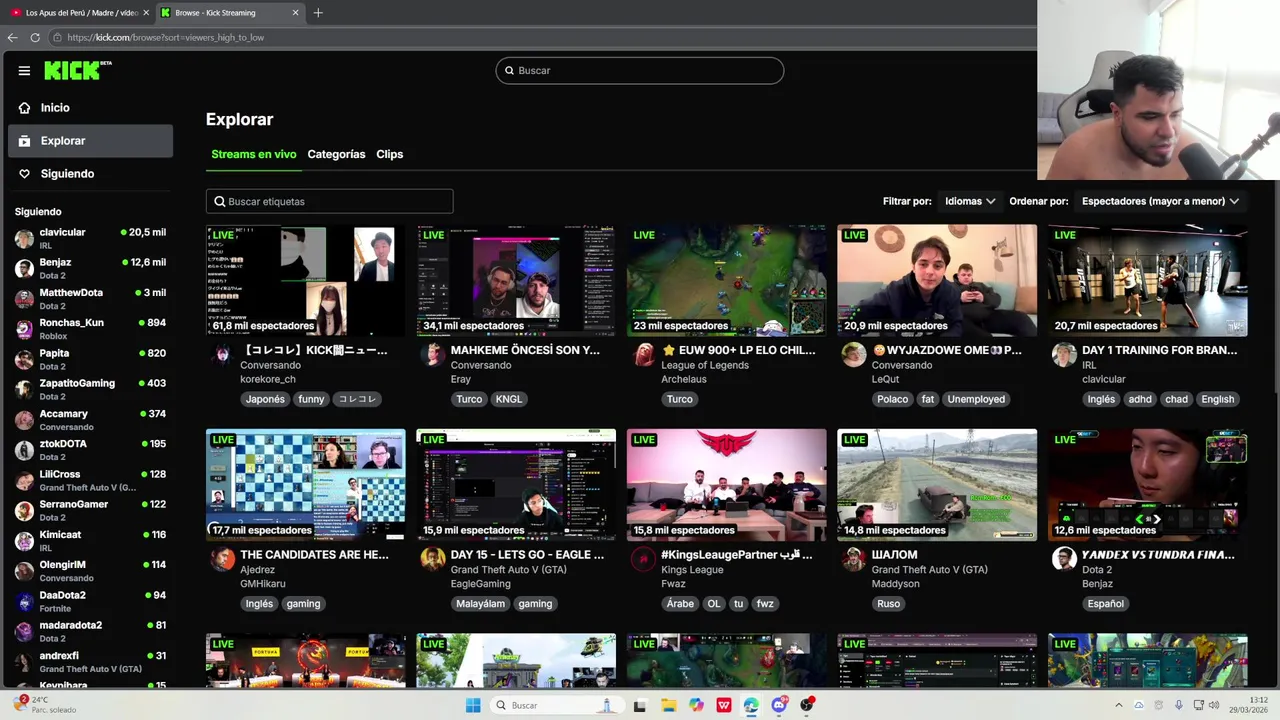Image resolution: width=1280 pixels, height=720 pixels.
Task: Click ztokDOTA avatar in the sidebar
Action: point(24,450)
